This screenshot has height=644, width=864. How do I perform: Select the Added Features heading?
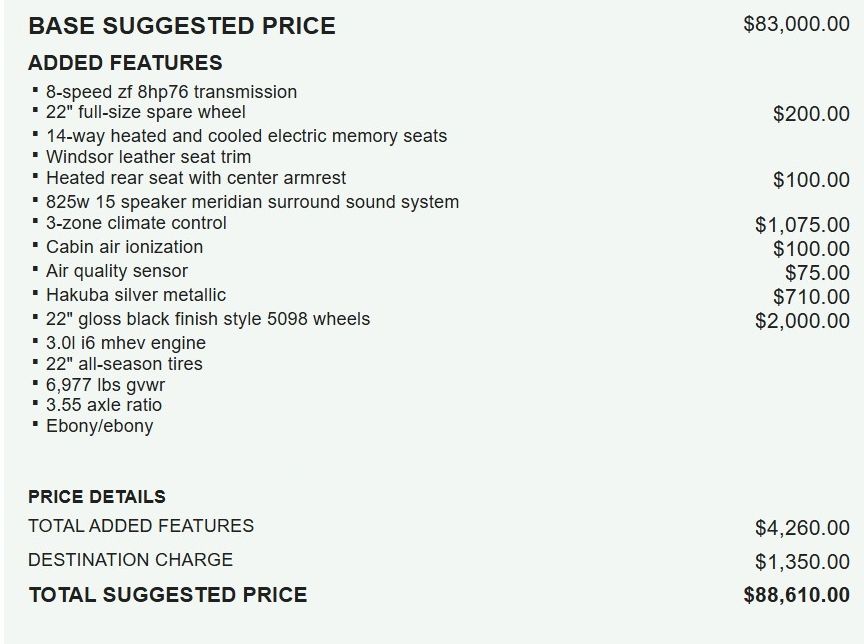pyautogui.click(x=125, y=63)
